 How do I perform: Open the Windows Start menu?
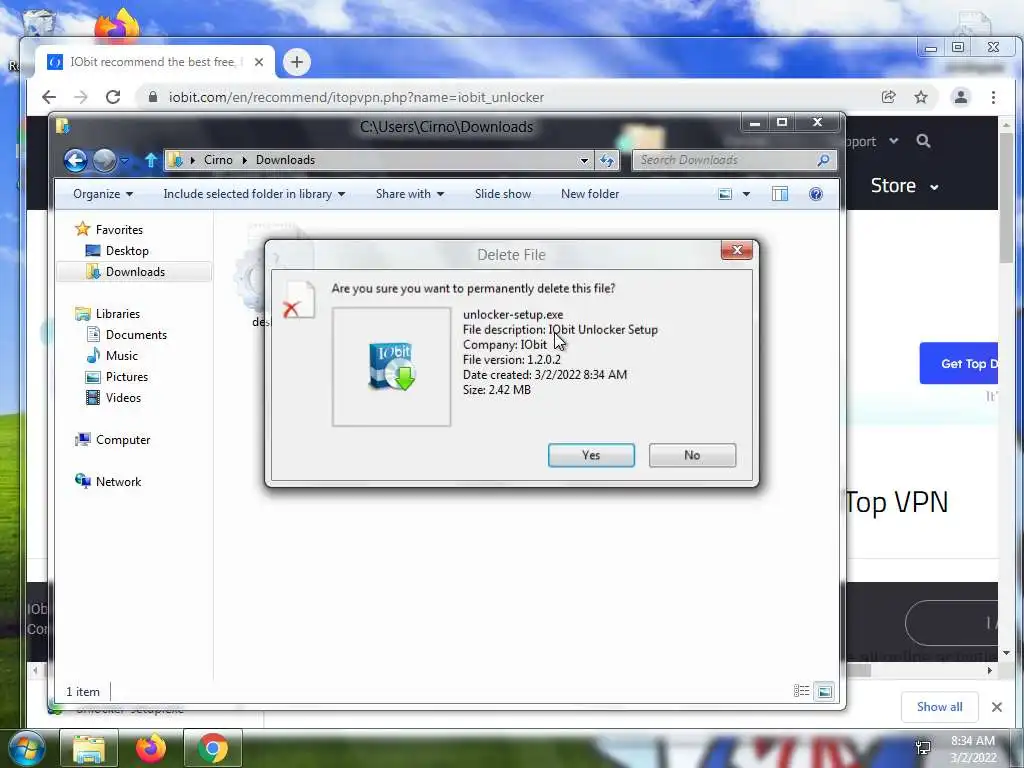point(25,749)
